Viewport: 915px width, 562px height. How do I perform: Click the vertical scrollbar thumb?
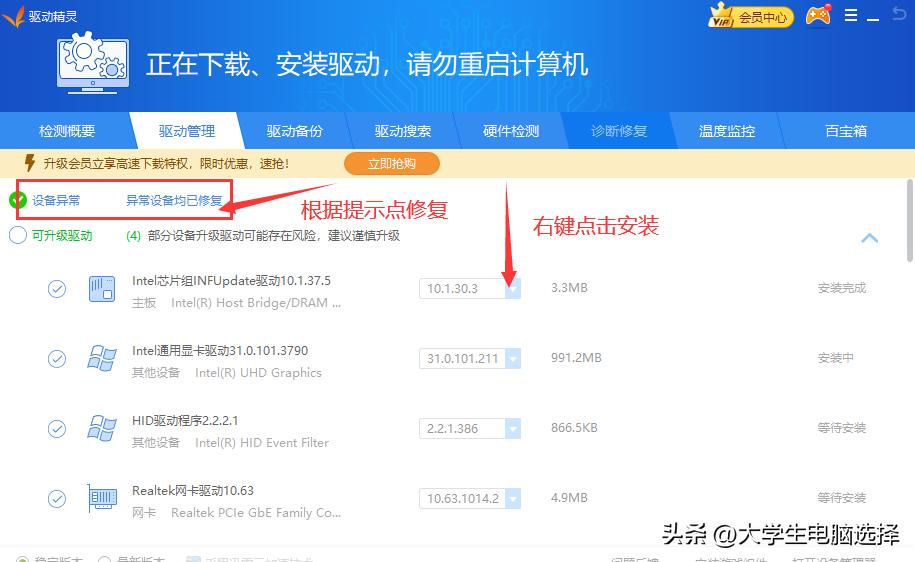pyautogui.click(x=910, y=221)
